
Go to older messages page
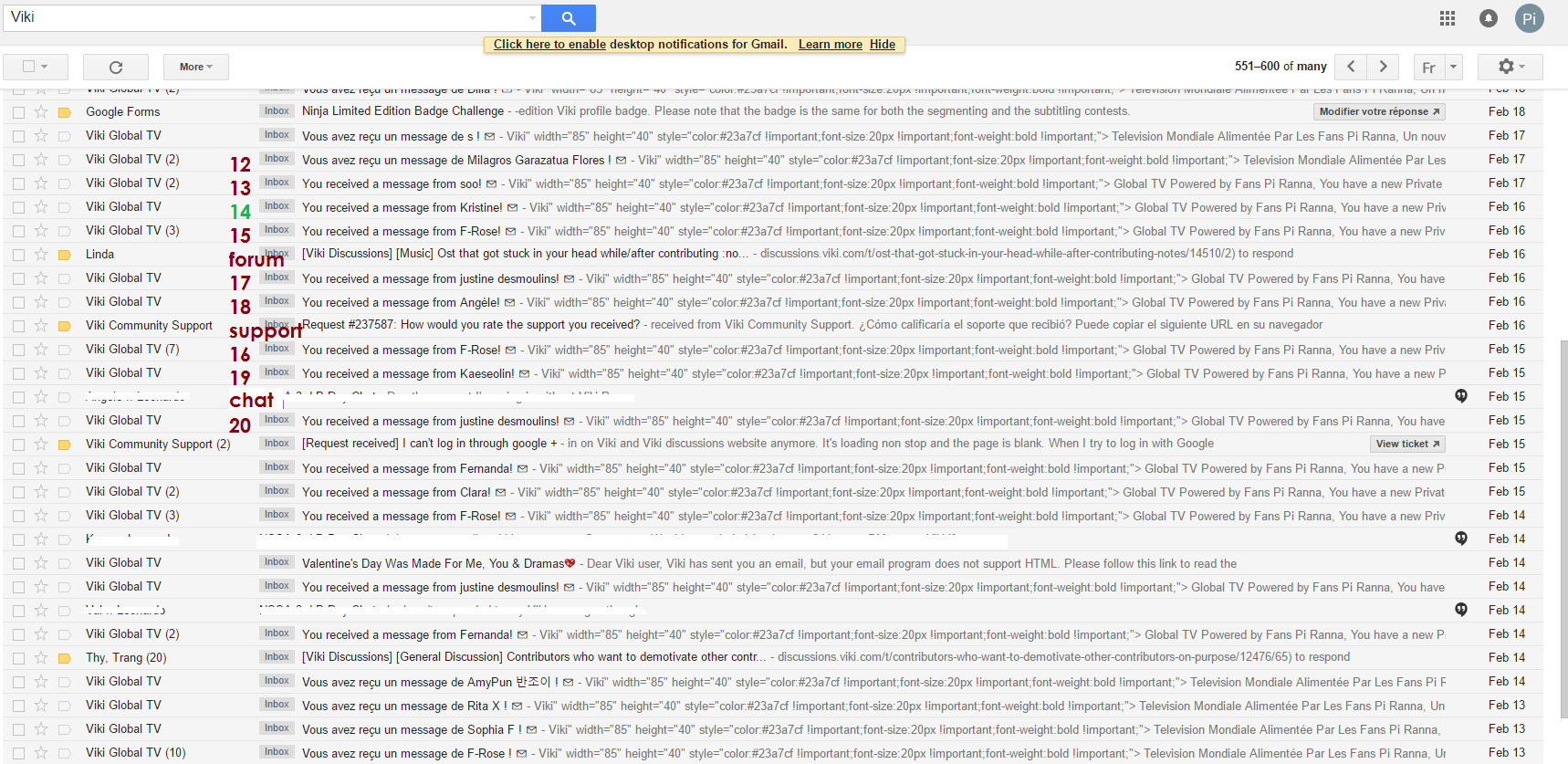pyautogui.click(x=1384, y=67)
